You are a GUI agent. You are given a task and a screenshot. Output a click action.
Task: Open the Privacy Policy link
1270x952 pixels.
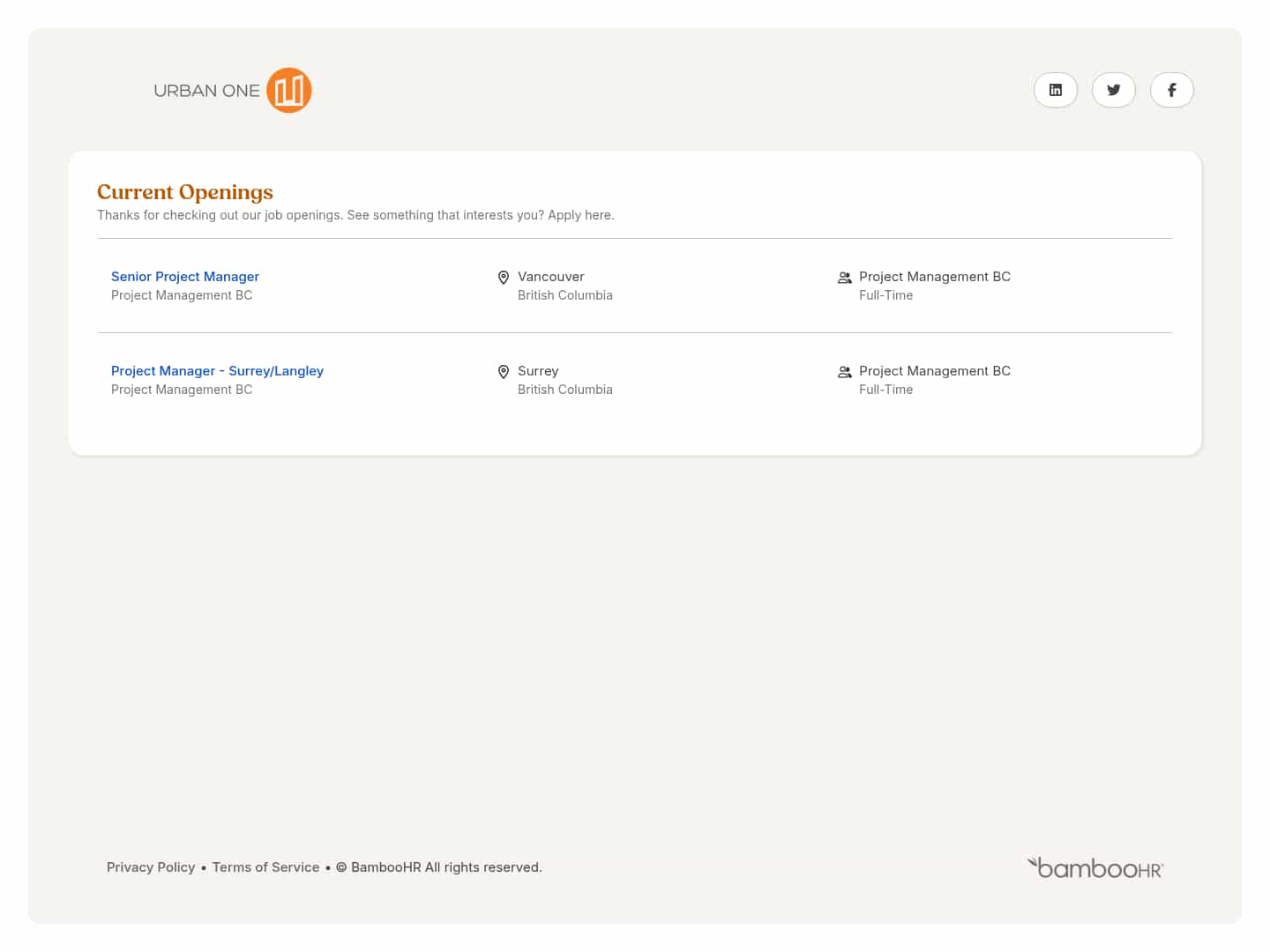click(x=151, y=867)
